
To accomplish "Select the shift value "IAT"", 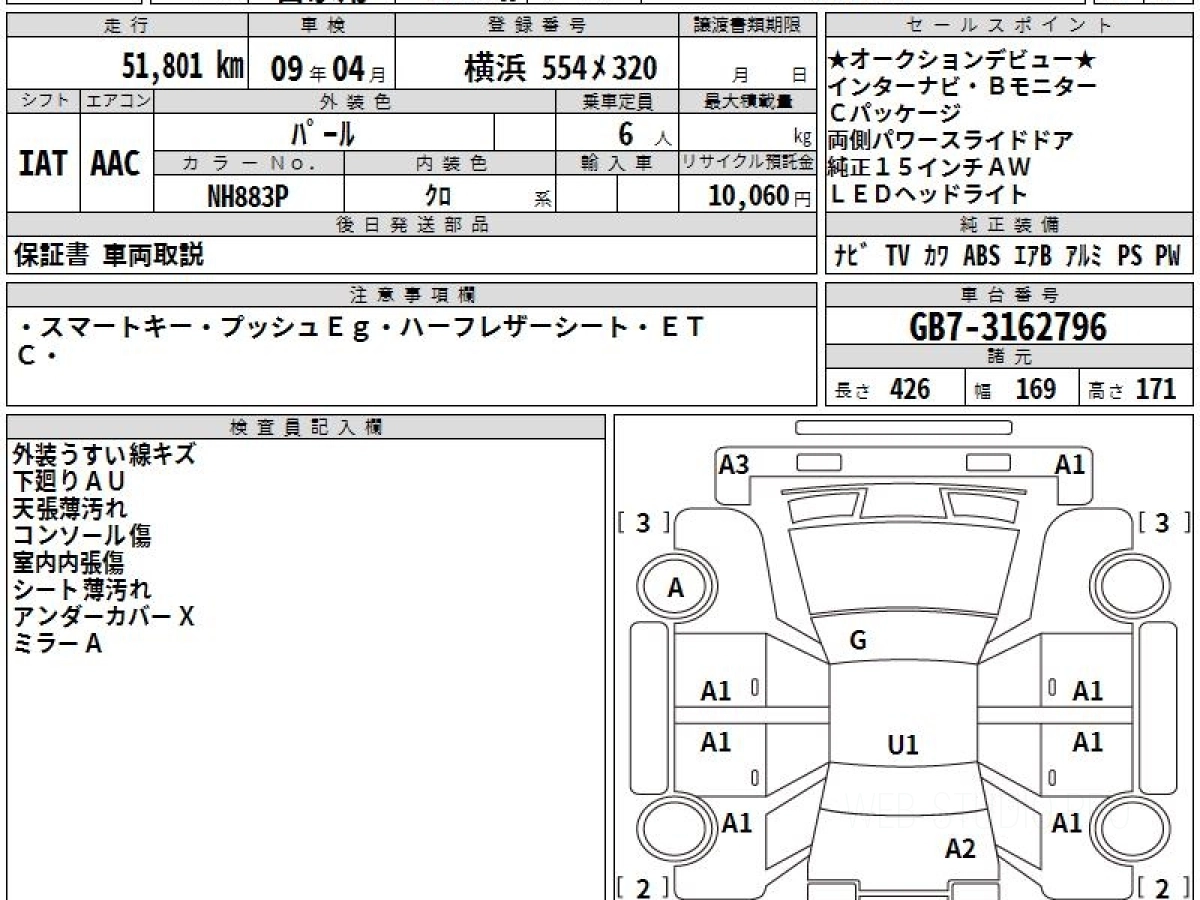I will pyautogui.click(x=43, y=163).
